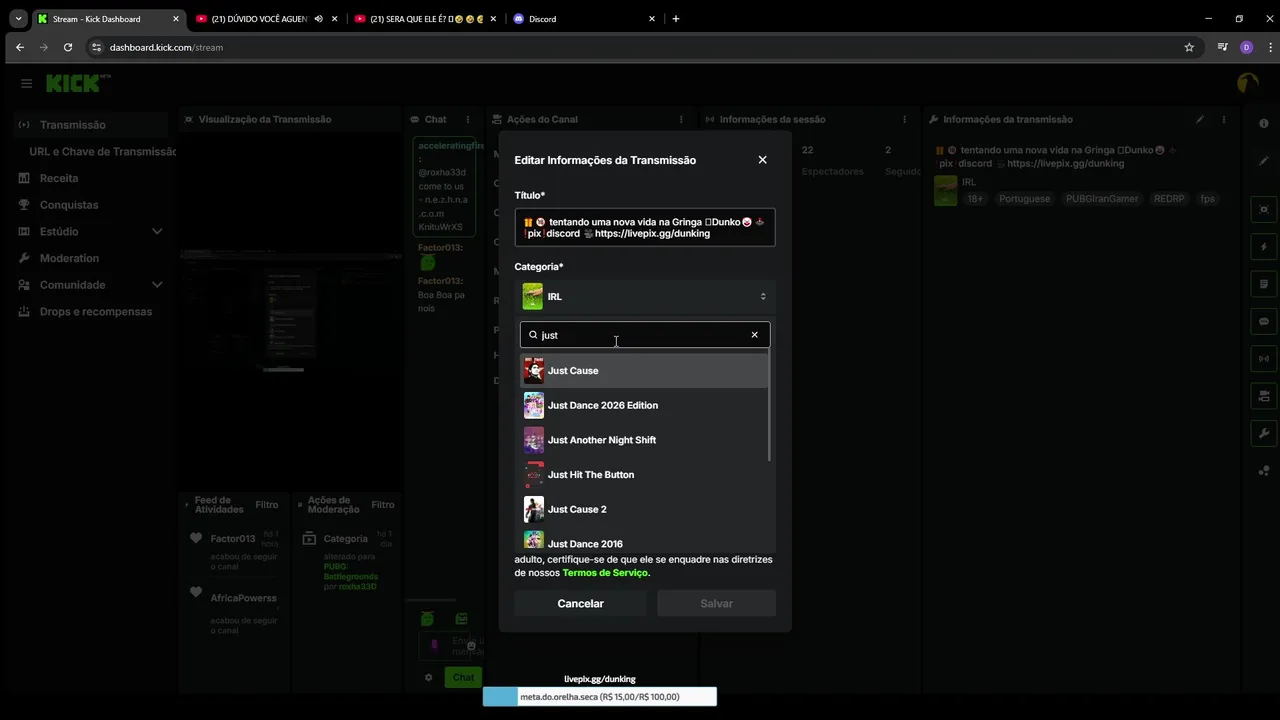Open Drops e recompensas in sidebar
Viewport: 1280px width, 720px height.
coord(95,311)
